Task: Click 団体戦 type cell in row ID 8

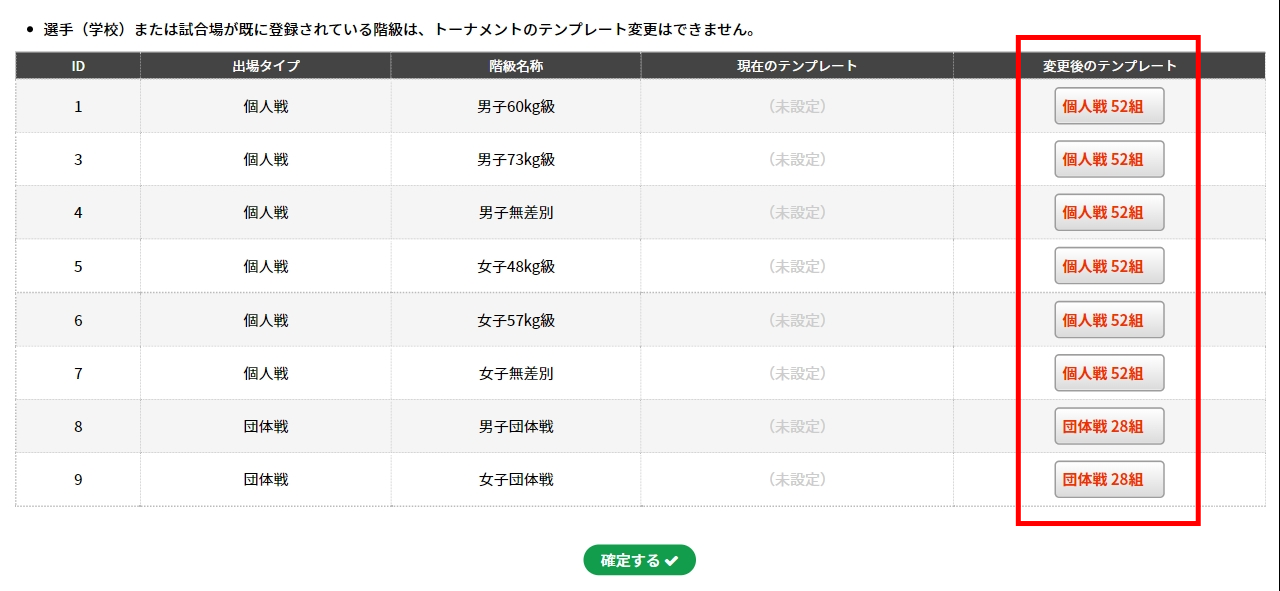Action: coord(266,427)
